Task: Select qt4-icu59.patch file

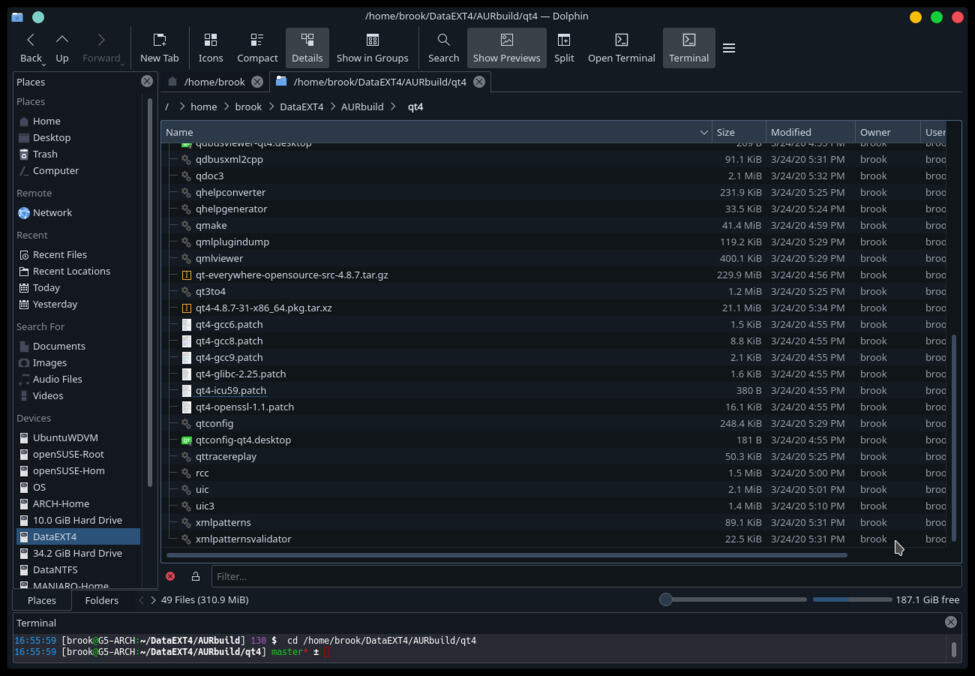Action: click(230, 391)
